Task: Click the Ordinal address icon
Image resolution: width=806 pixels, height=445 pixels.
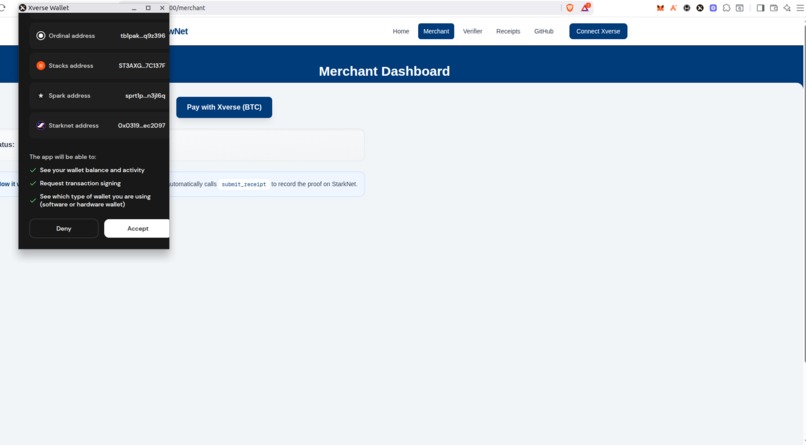Action: [41, 36]
